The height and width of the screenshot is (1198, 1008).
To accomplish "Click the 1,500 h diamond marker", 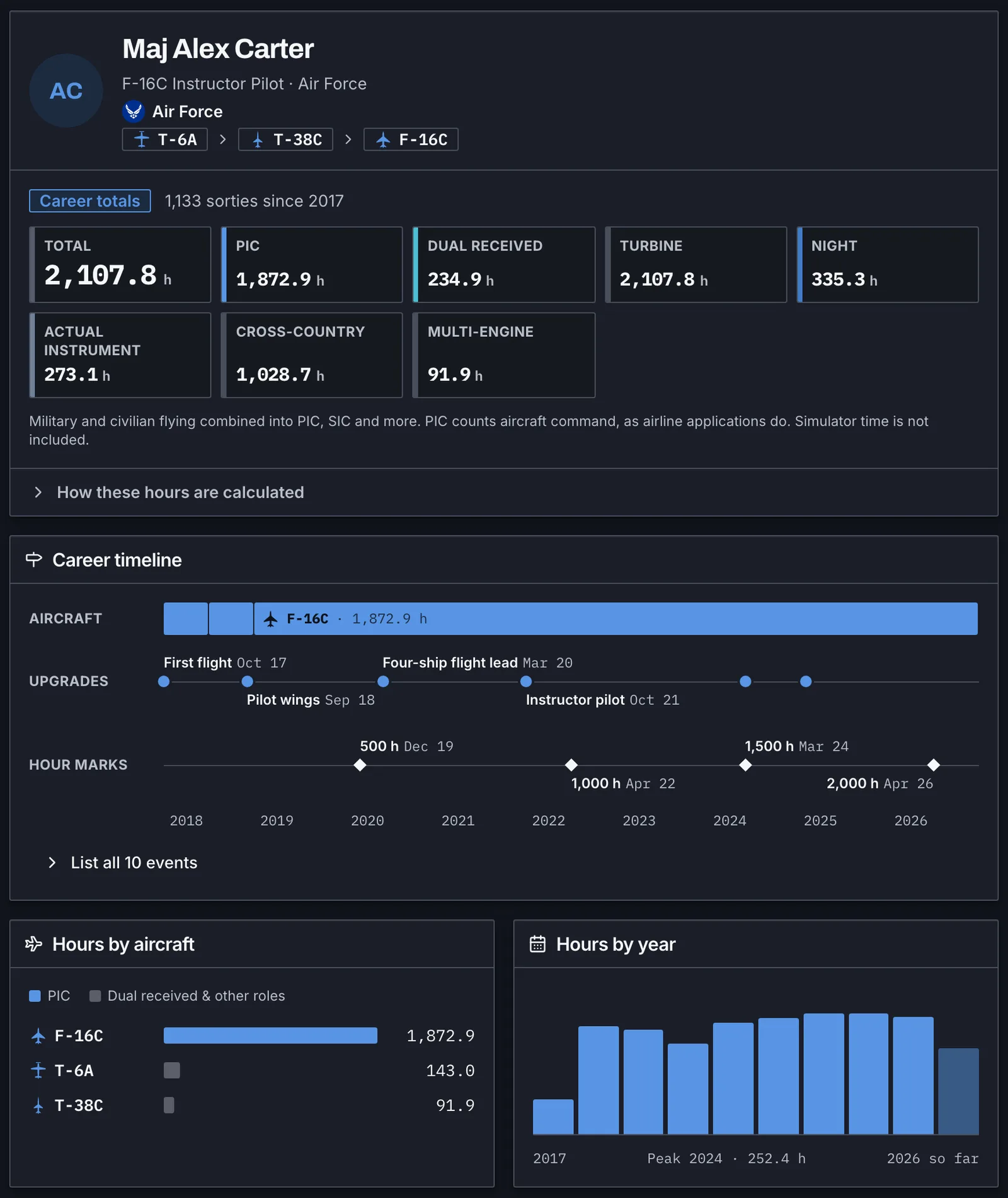I will [745, 765].
